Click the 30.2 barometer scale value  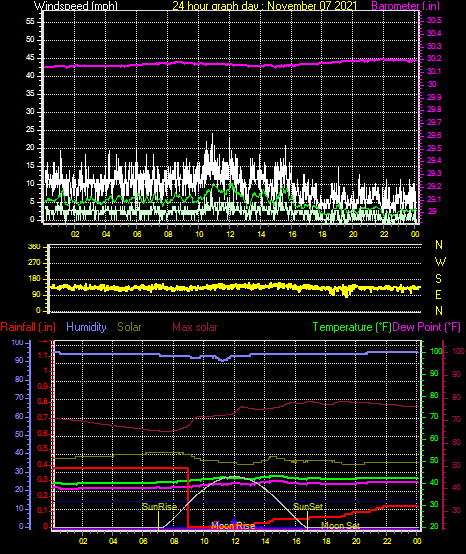pos(434,59)
